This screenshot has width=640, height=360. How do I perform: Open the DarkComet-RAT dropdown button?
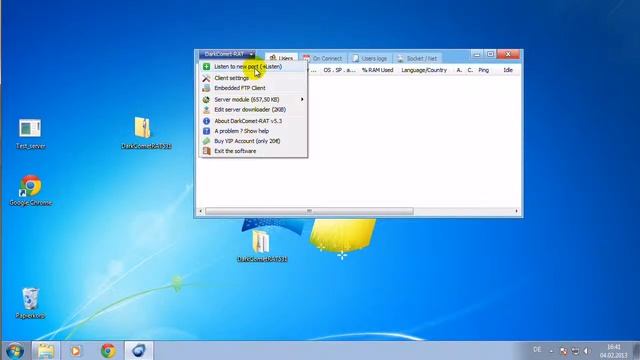[227, 54]
